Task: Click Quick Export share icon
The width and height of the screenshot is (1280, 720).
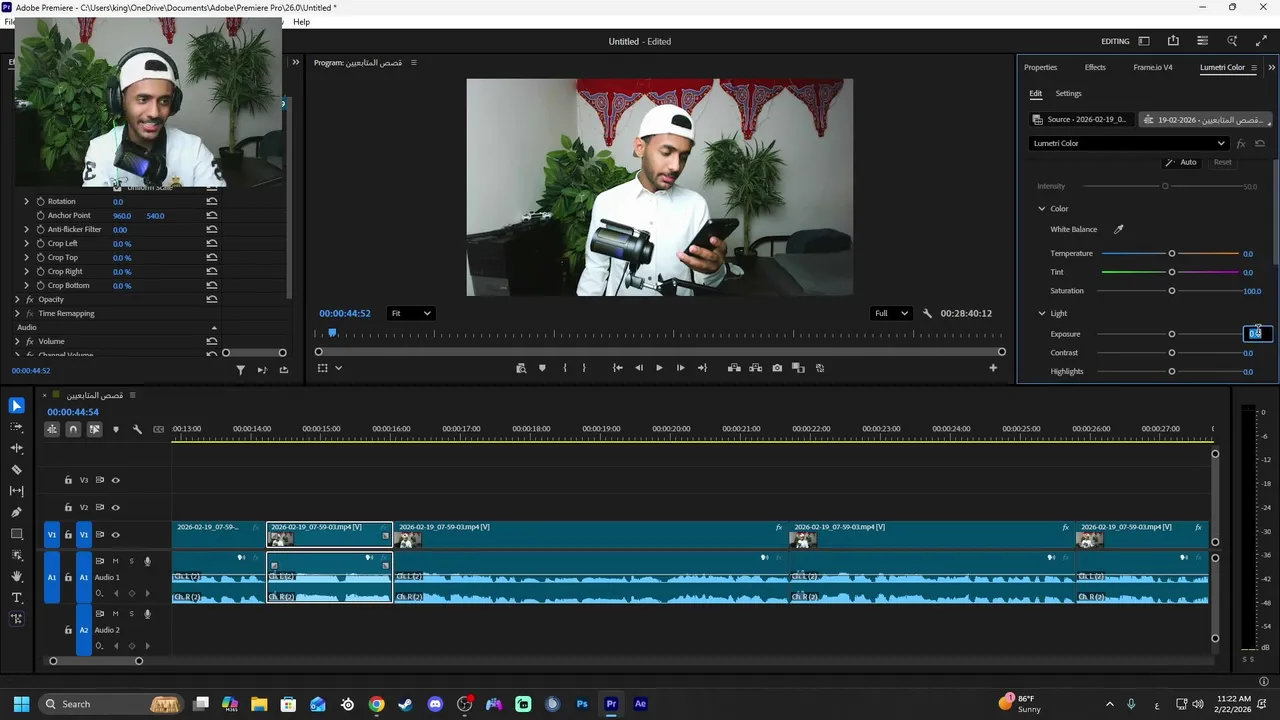Action: (x=1173, y=41)
